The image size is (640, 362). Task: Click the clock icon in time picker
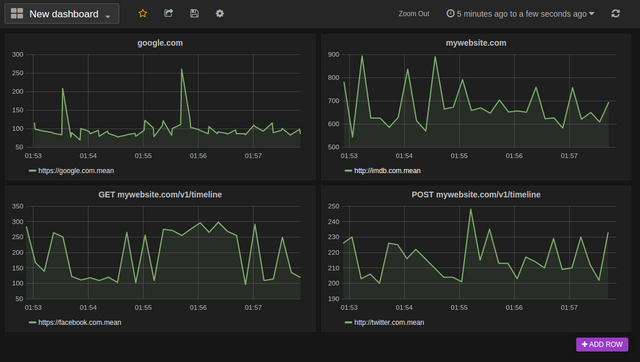[450, 13]
